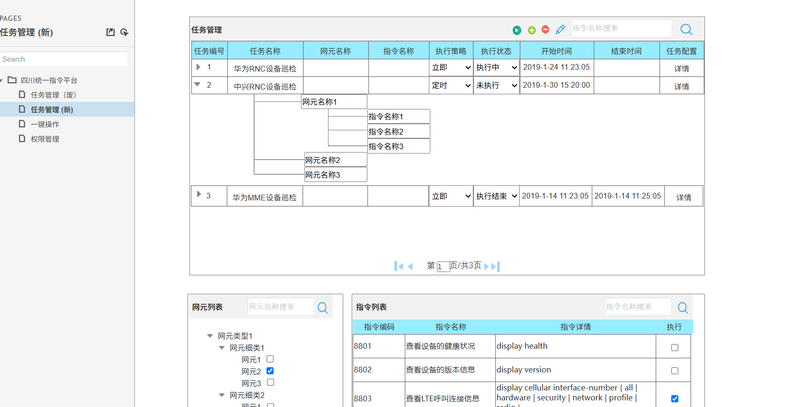This screenshot has height=407, width=800.
Task: Enable execute checkbox for command 8801
Action: 674,348
